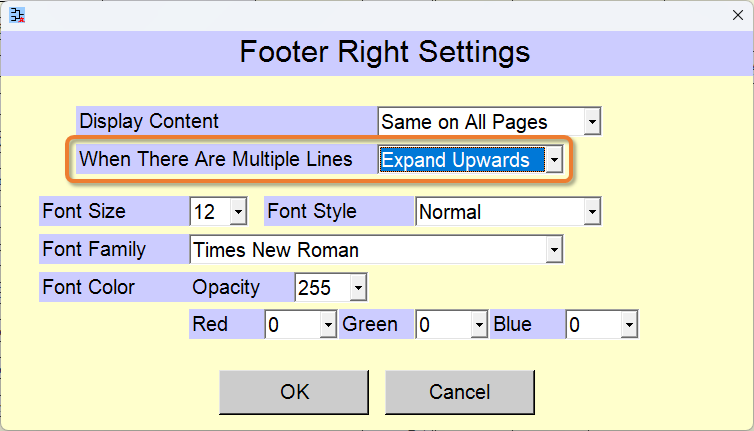
Task: Confirm settings with the OK button
Action: [x=294, y=392]
